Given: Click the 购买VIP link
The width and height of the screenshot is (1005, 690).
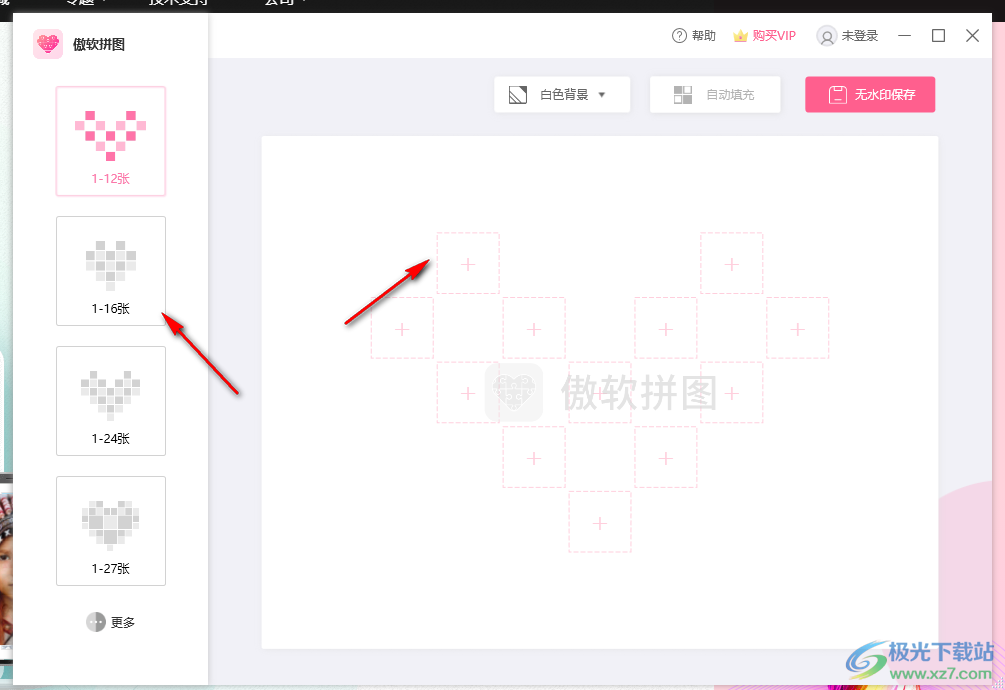Looking at the screenshot, I should pyautogui.click(x=772, y=35).
